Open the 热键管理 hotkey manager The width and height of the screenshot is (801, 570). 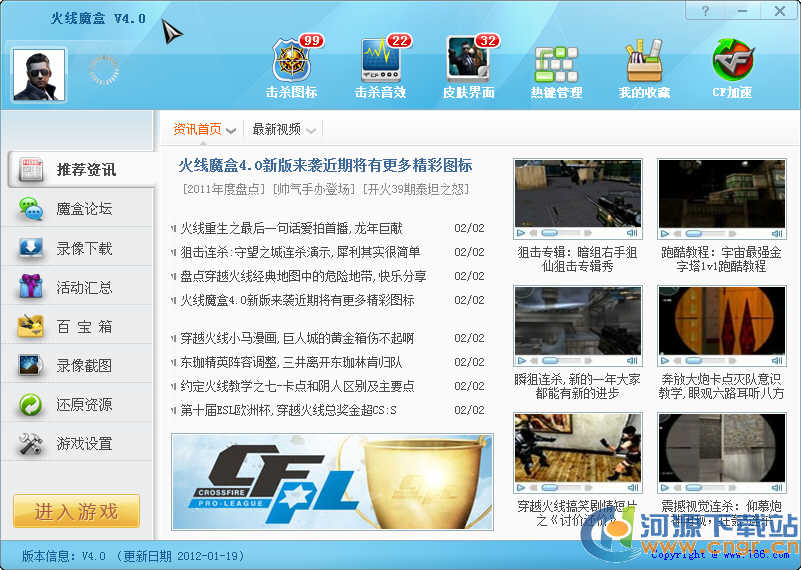(556, 72)
